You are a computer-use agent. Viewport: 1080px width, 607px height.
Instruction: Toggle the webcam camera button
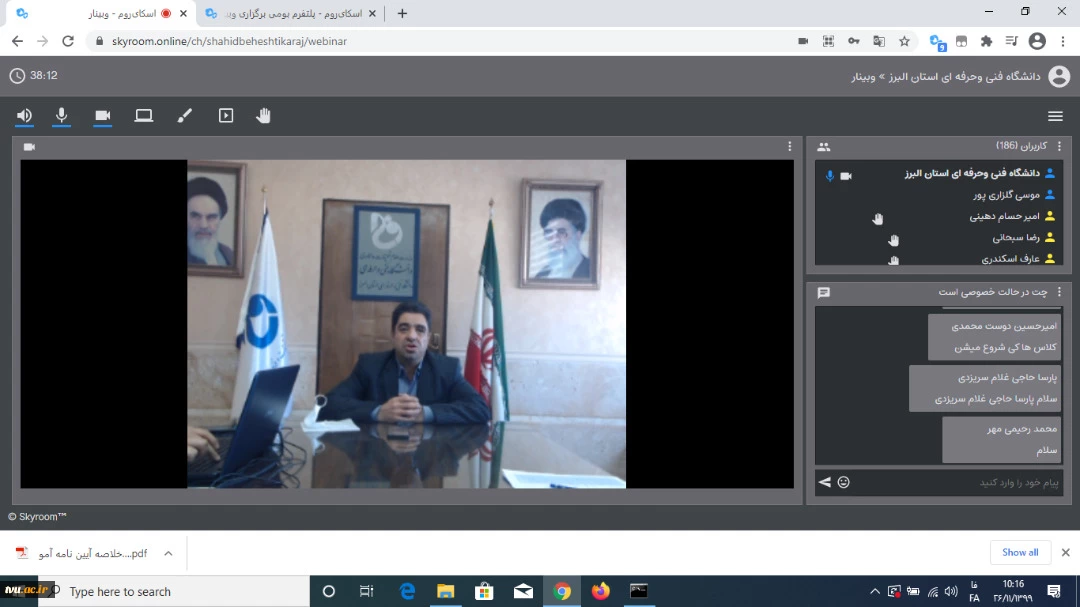(x=103, y=116)
